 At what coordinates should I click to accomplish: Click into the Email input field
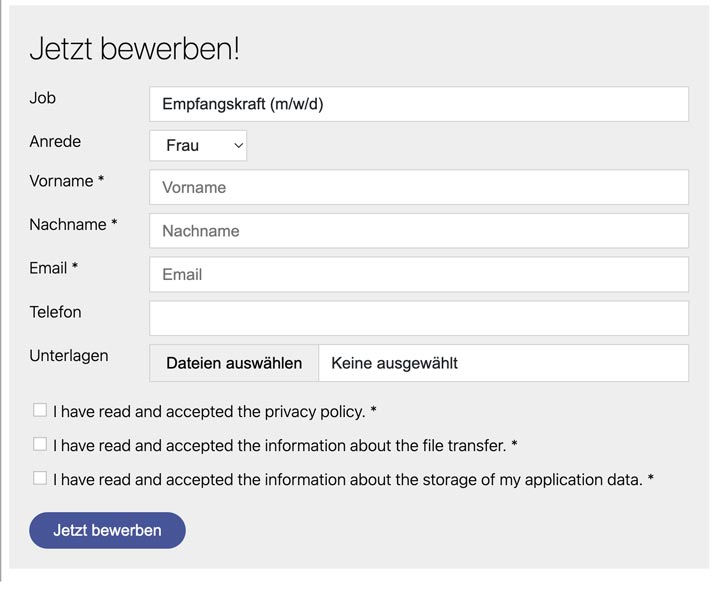(419, 274)
